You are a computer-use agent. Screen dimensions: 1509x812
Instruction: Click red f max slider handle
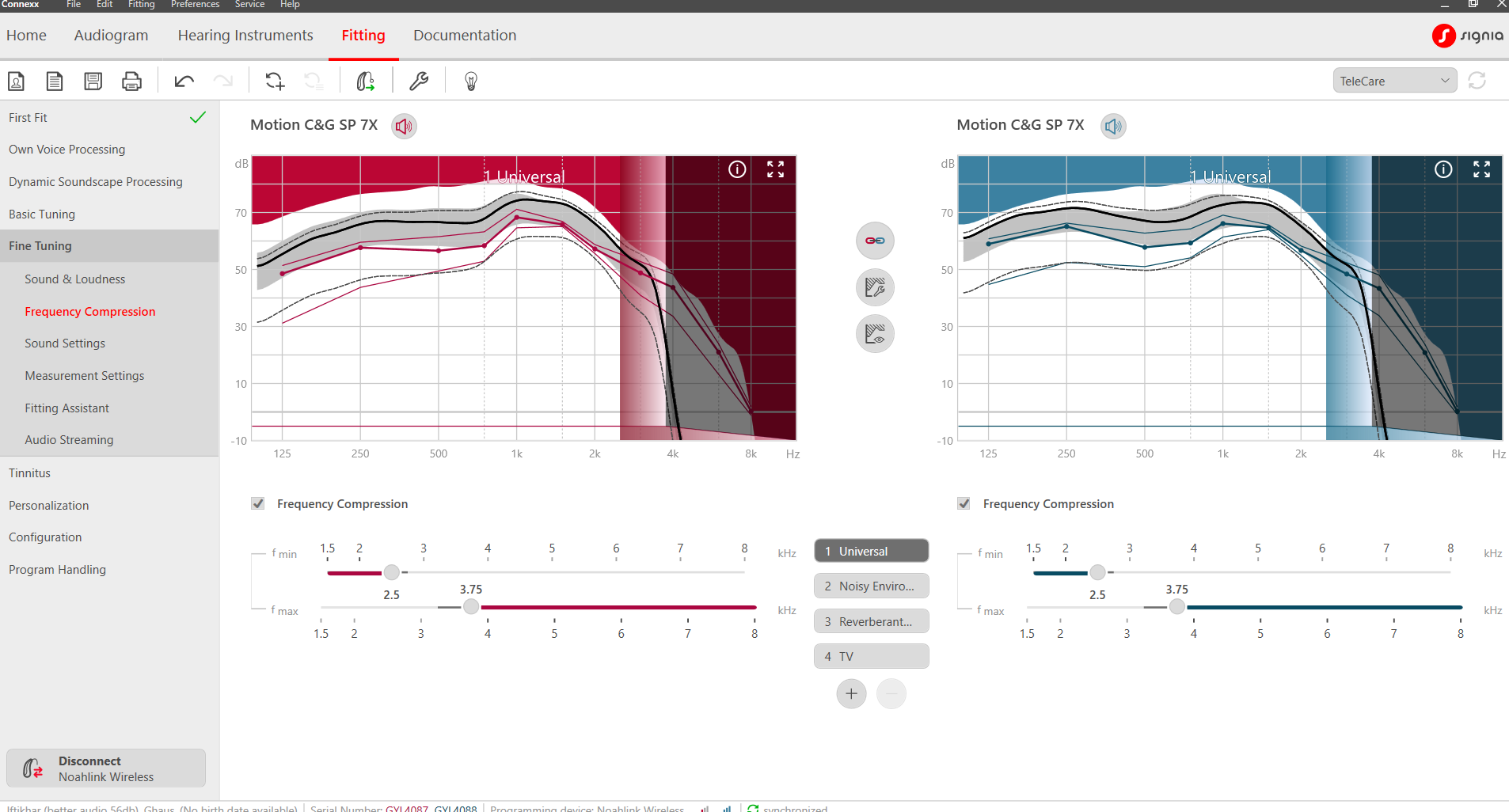coord(471,607)
